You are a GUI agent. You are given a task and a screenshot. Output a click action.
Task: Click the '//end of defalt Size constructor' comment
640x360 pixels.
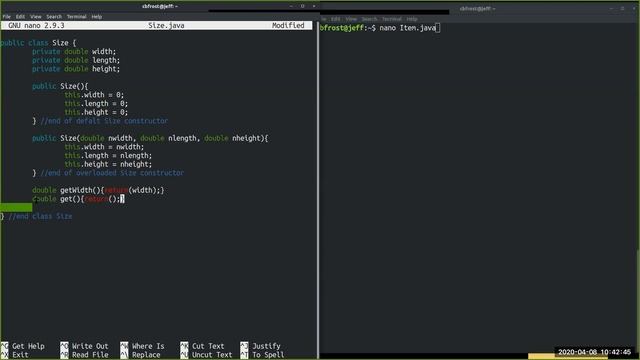[x=104, y=121]
